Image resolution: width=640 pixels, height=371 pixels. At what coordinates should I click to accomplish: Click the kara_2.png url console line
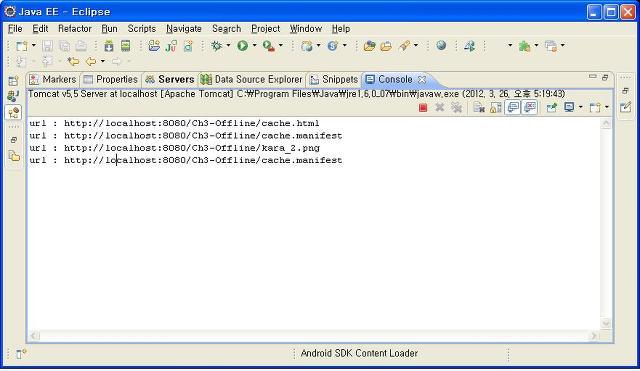(x=174, y=148)
